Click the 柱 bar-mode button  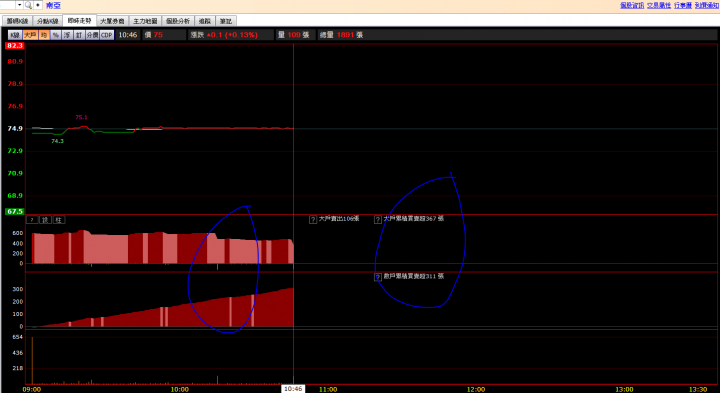click(58, 220)
